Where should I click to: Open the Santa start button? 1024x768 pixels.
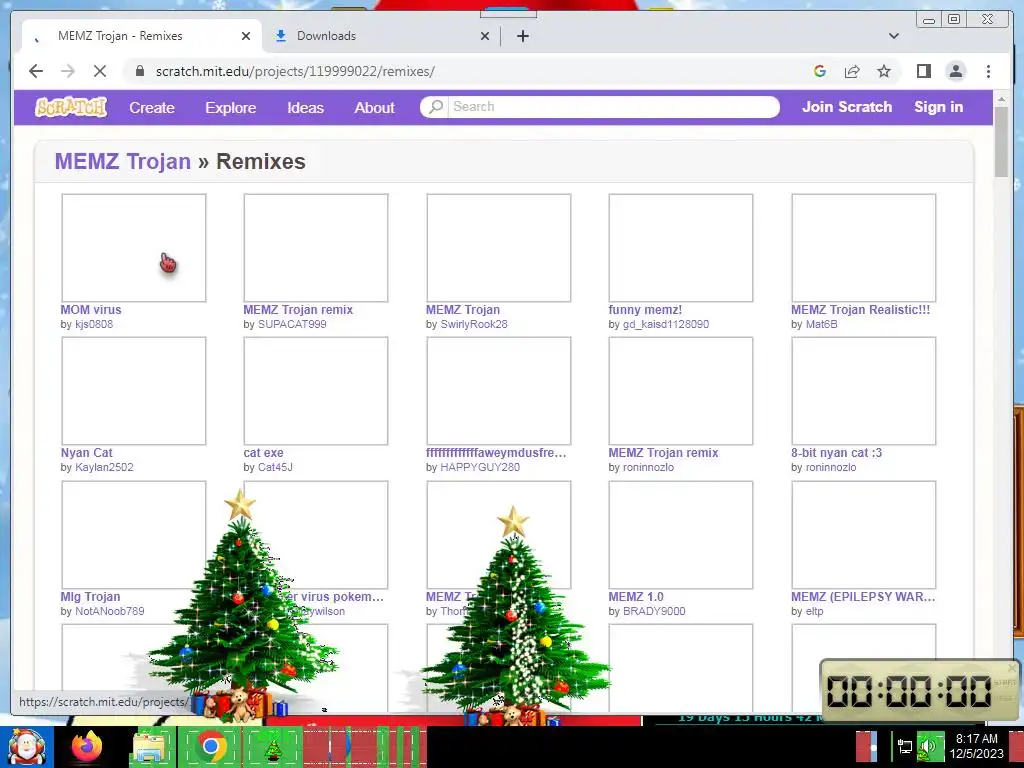pyautogui.click(x=26, y=746)
